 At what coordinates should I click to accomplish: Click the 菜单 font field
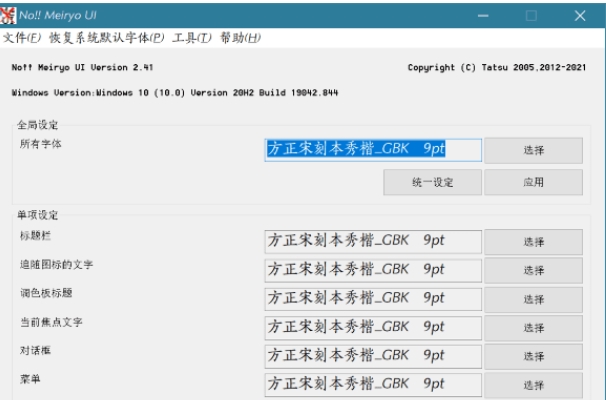click(x=373, y=385)
